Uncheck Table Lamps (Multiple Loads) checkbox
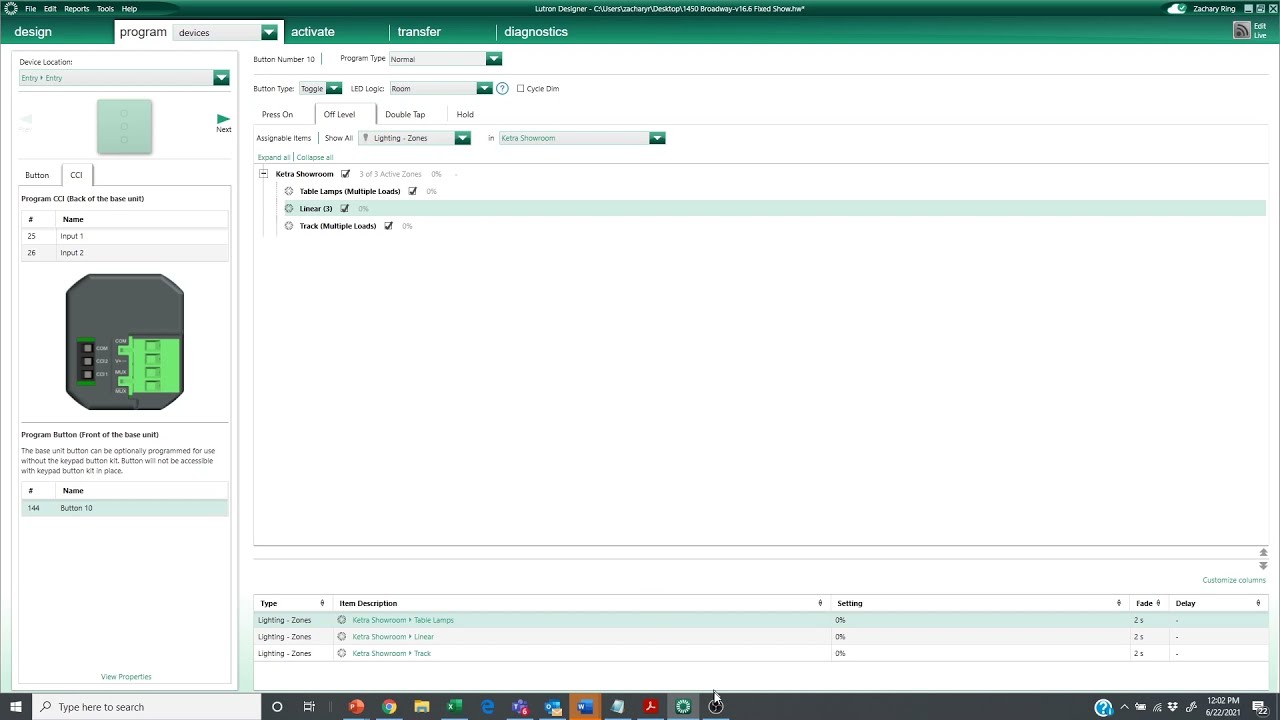 click(412, 191)
